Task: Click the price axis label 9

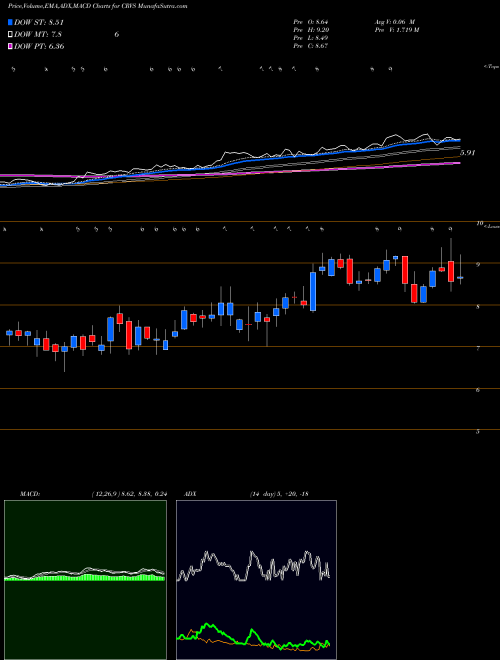Action: 478,265
